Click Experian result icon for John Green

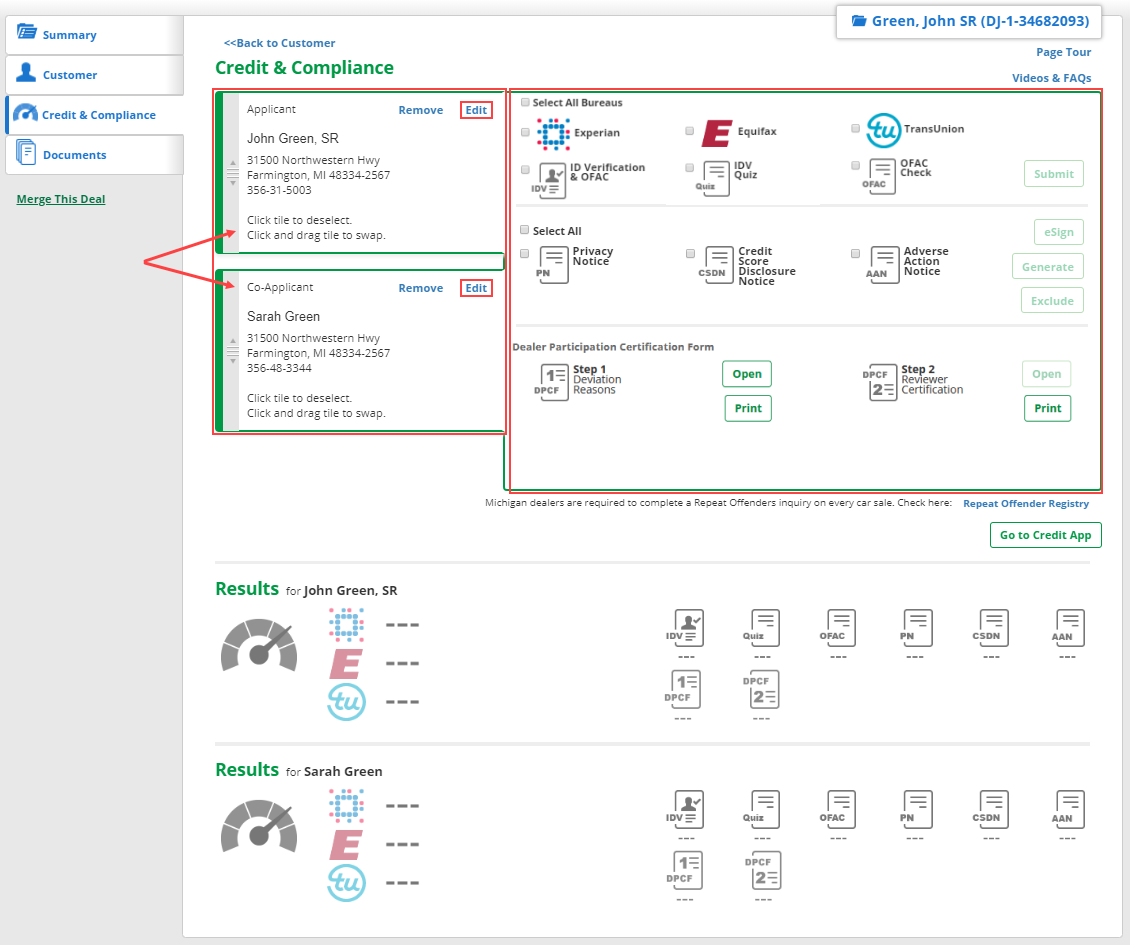tap(347, 624)
